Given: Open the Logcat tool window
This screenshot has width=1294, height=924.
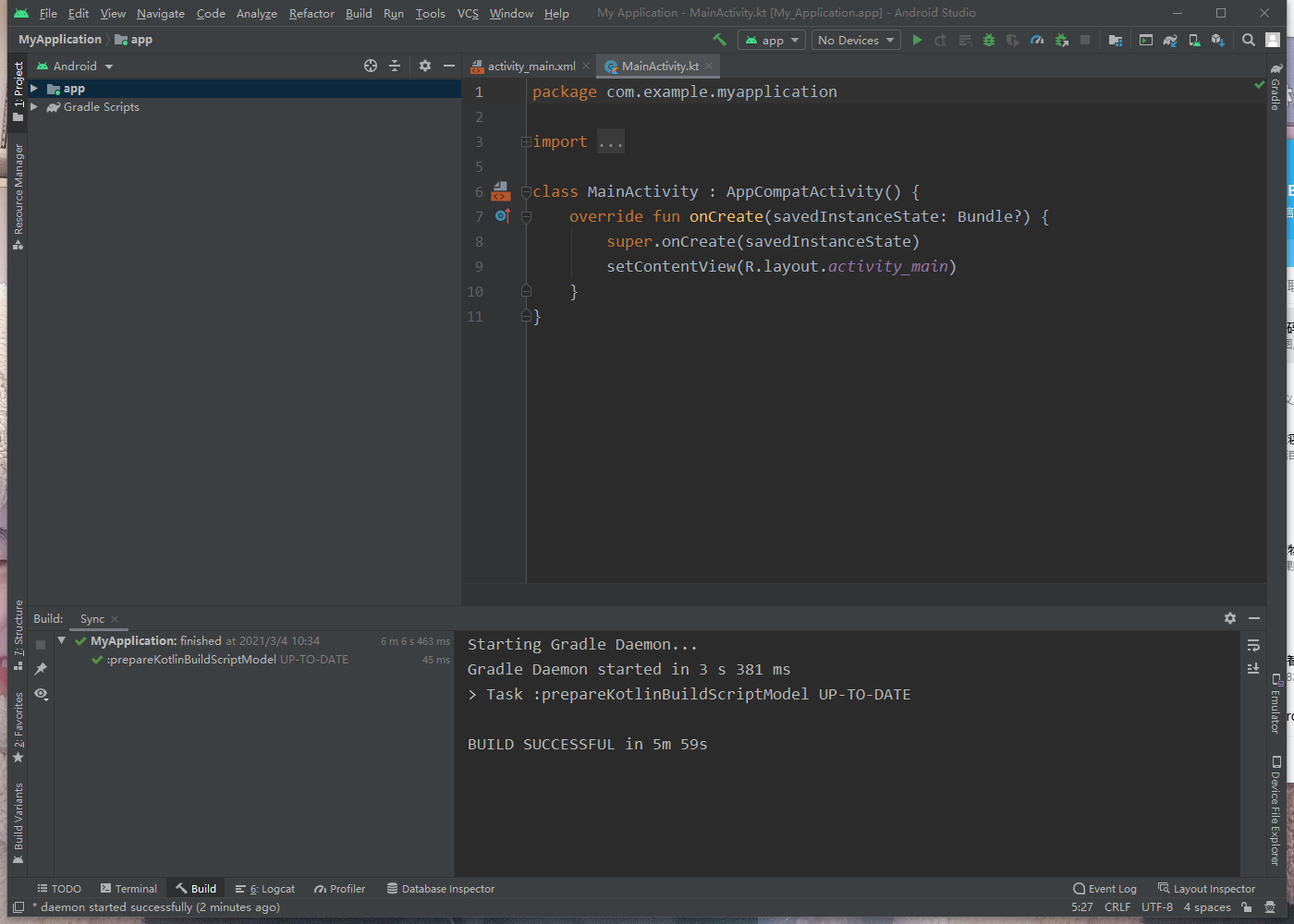Looking at the screenshot, I should 265,889.
